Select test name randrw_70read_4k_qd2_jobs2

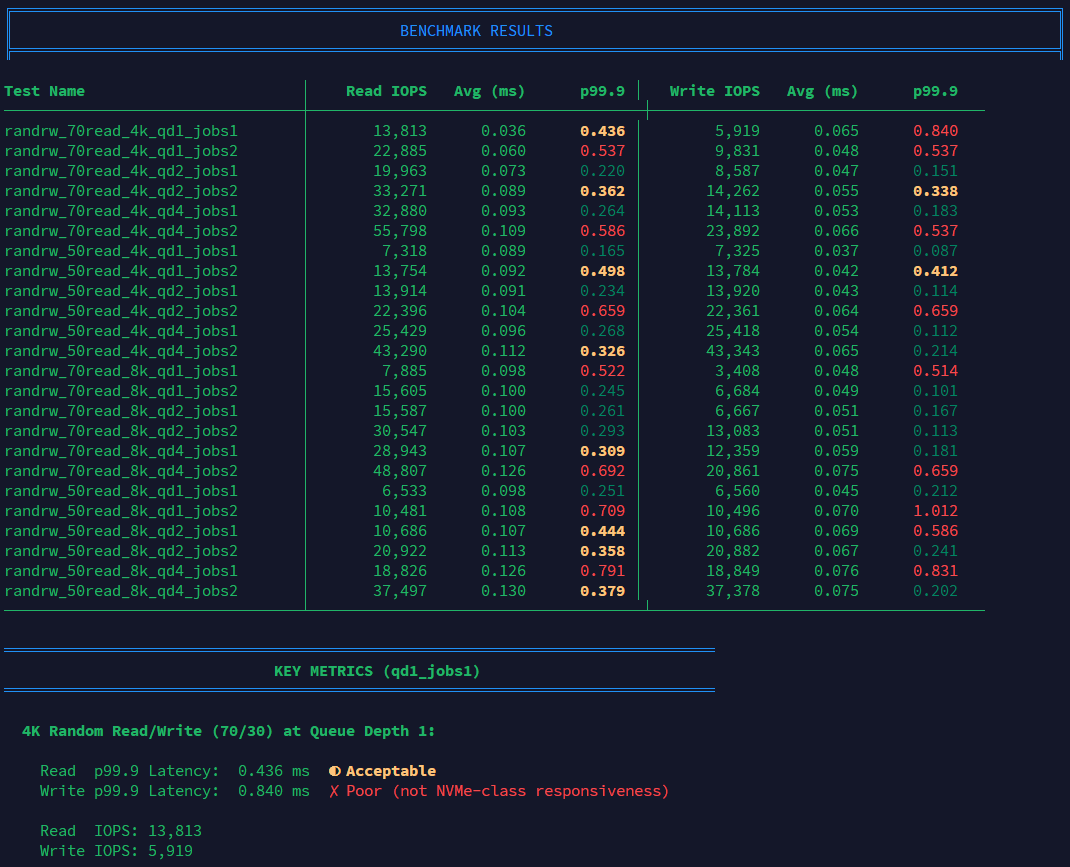coord(121,191)
